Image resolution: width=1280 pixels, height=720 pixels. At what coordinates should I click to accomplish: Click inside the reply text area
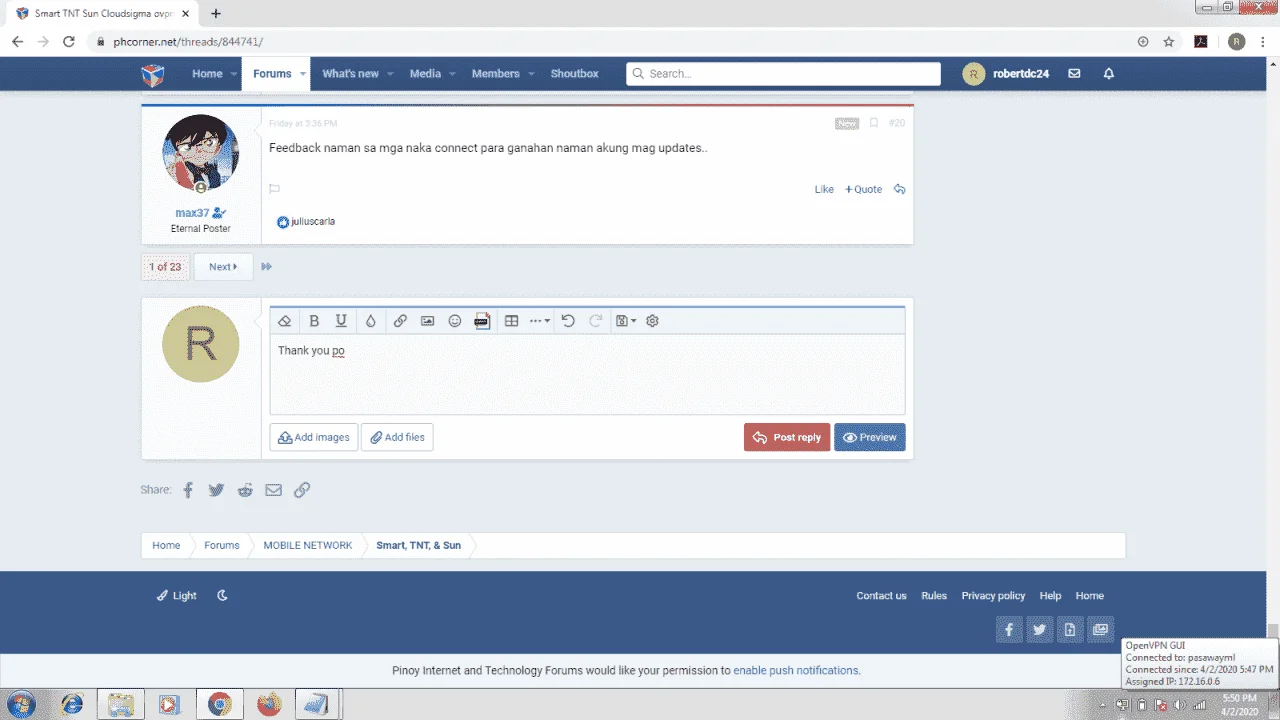[587, 374]
